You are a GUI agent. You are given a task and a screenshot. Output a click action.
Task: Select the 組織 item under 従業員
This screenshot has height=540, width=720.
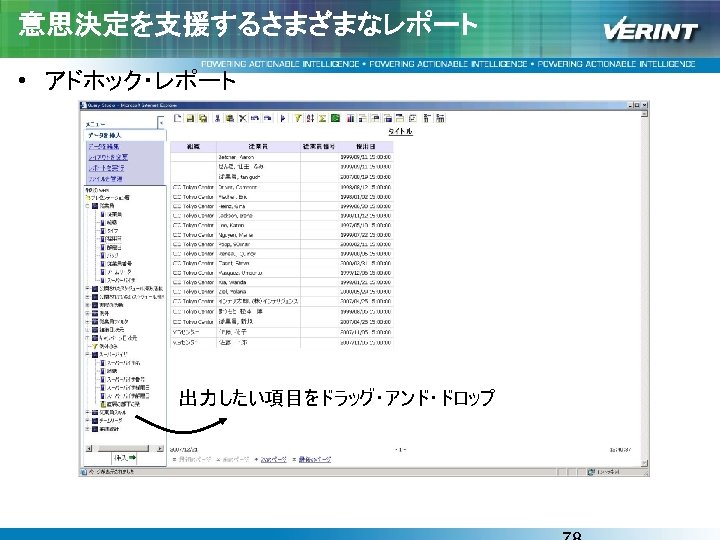click(112, 223)
